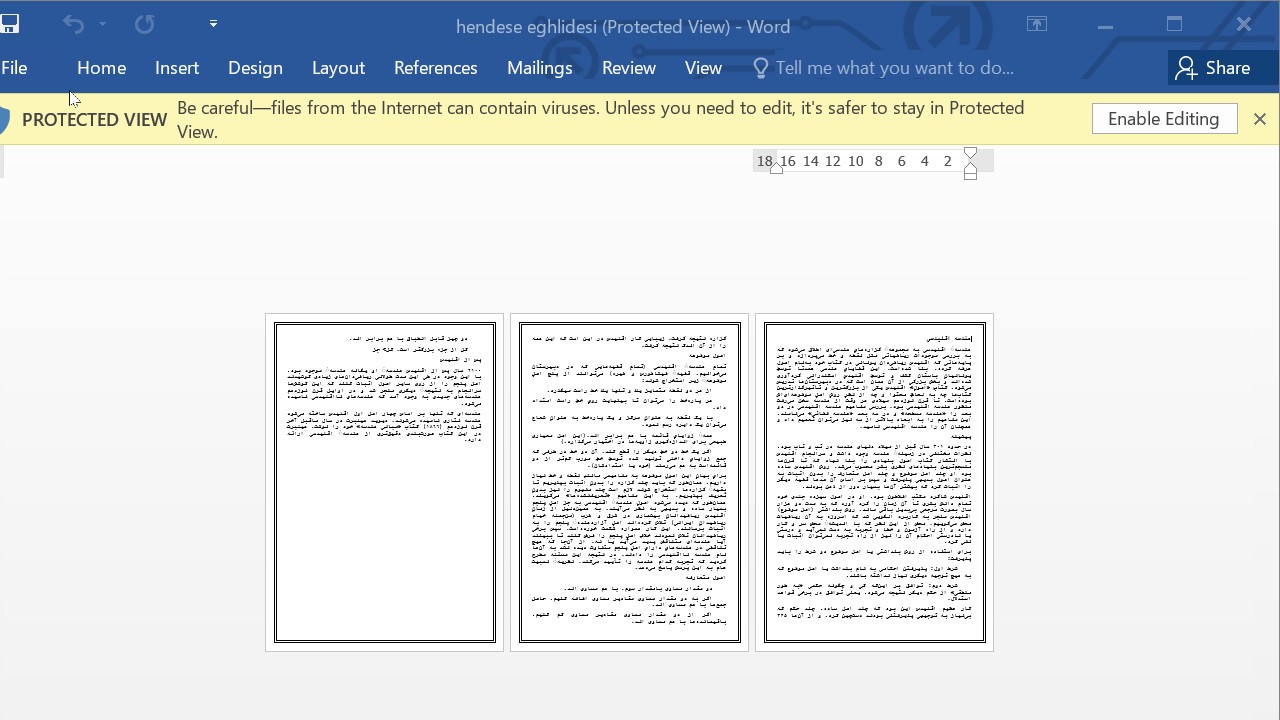Click the Tell me what you want box

click(883, 68)
